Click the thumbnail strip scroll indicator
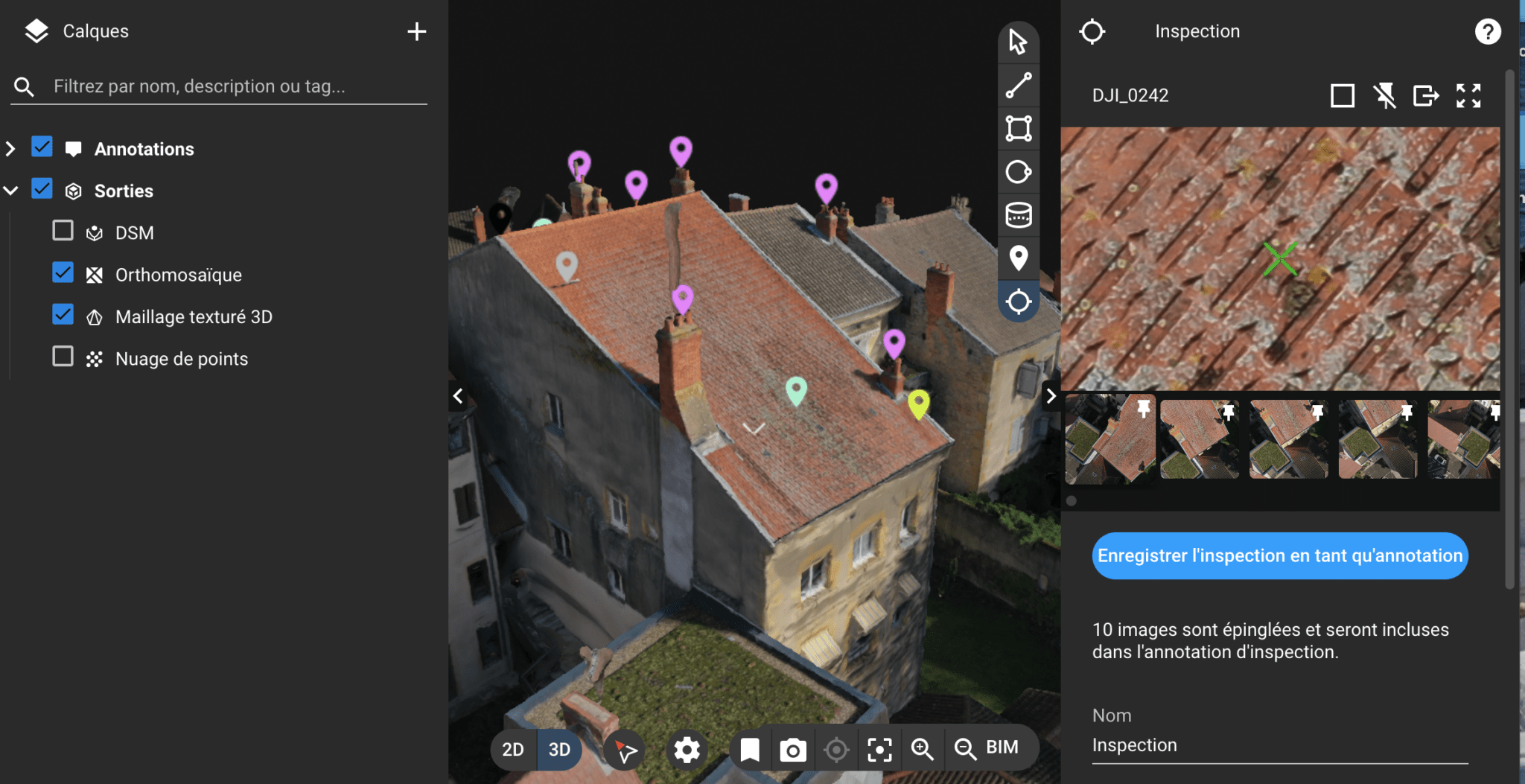This screenshot has height=784, width=1525. point(1072,500)
